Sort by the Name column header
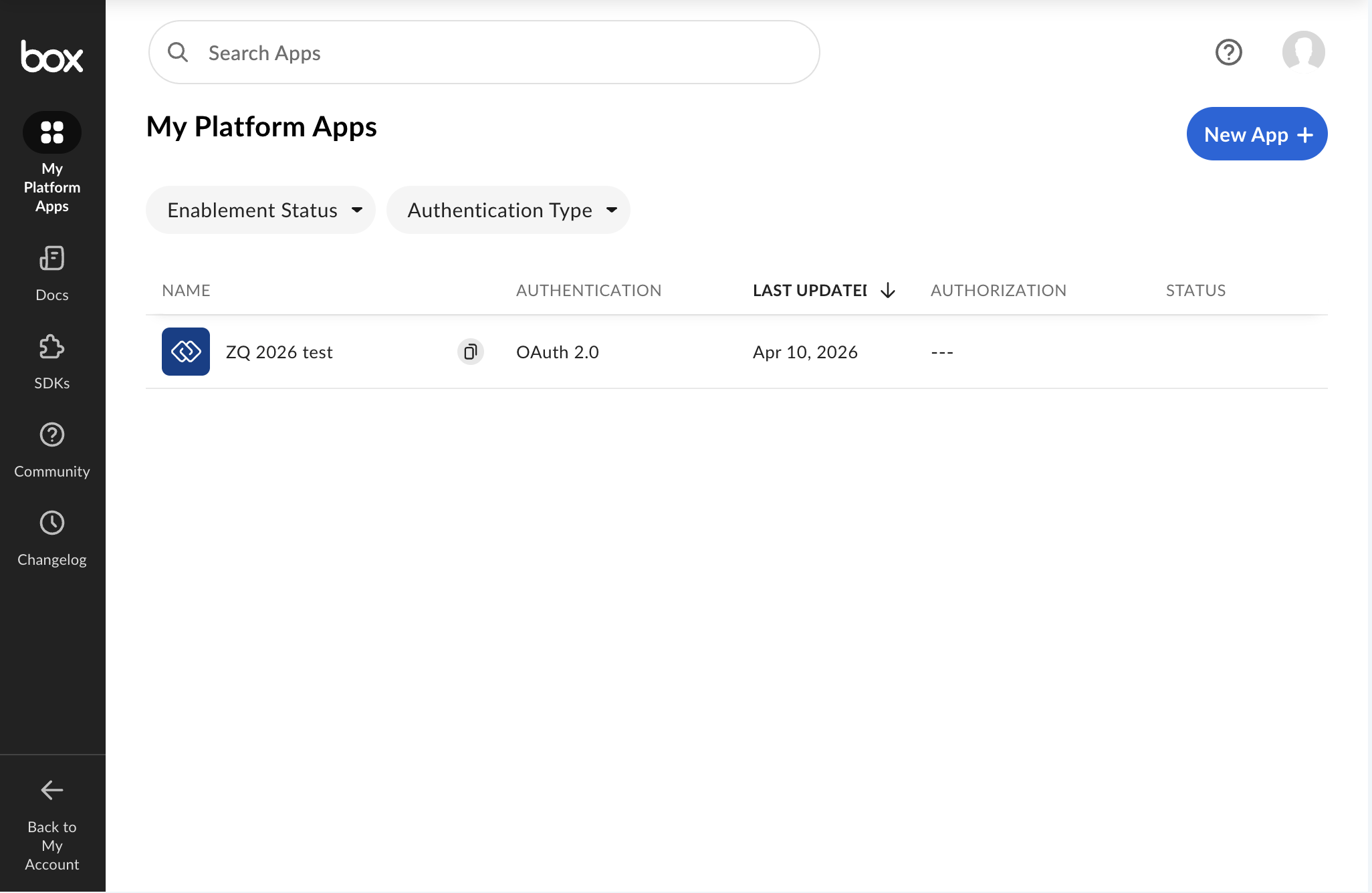1372x893 pixels. [x=186, y=290]
